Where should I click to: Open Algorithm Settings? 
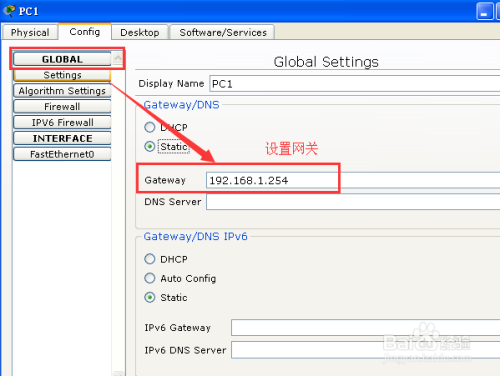62,91
